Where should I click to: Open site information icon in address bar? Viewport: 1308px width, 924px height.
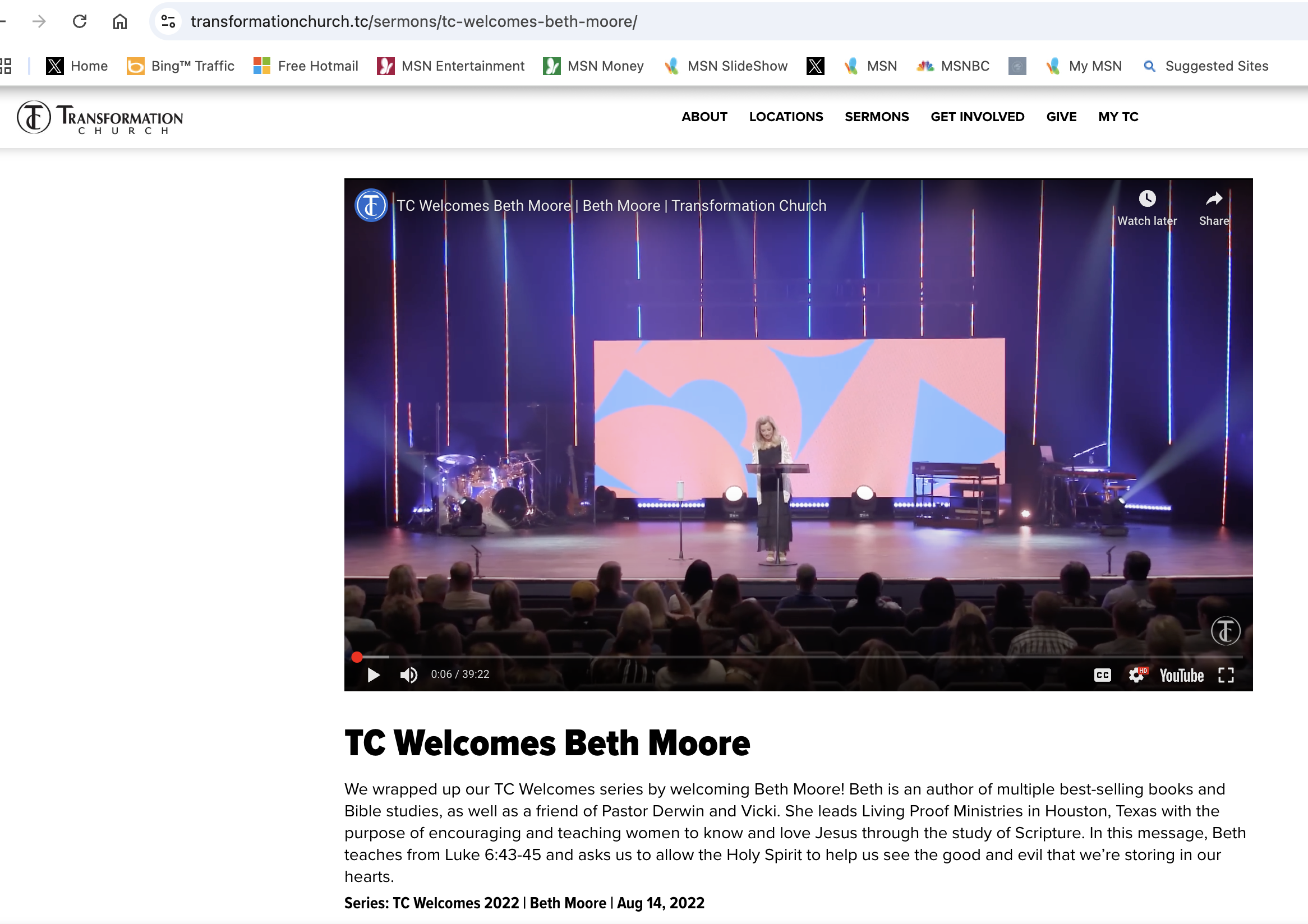(168, 22)
